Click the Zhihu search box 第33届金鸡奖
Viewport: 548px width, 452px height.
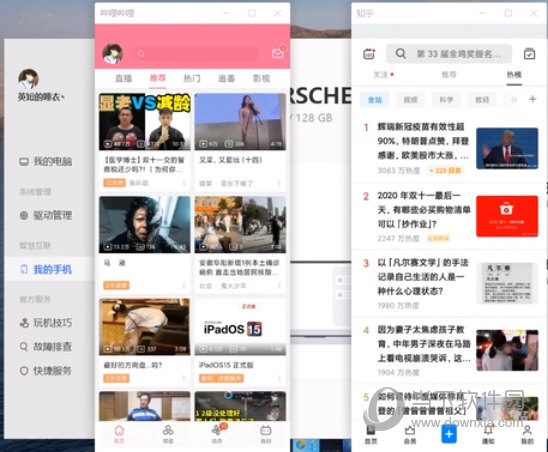click(x=449, y=54)
